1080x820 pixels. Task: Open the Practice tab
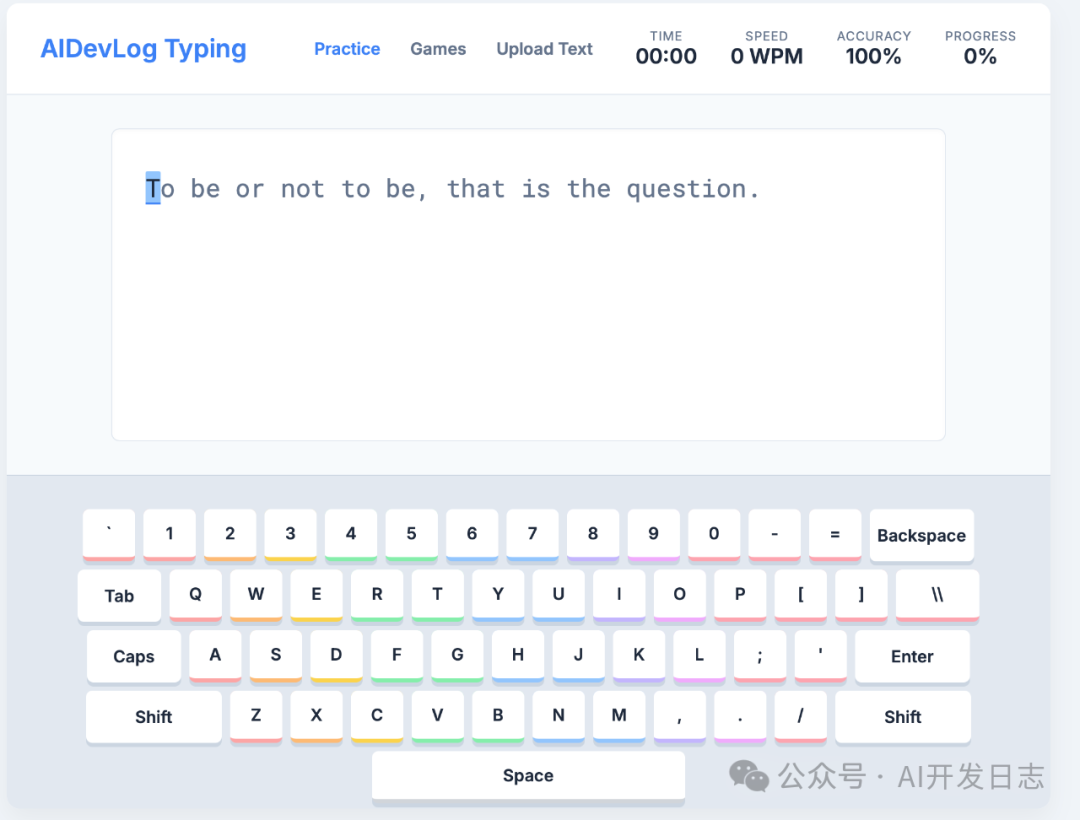[346, 49]
